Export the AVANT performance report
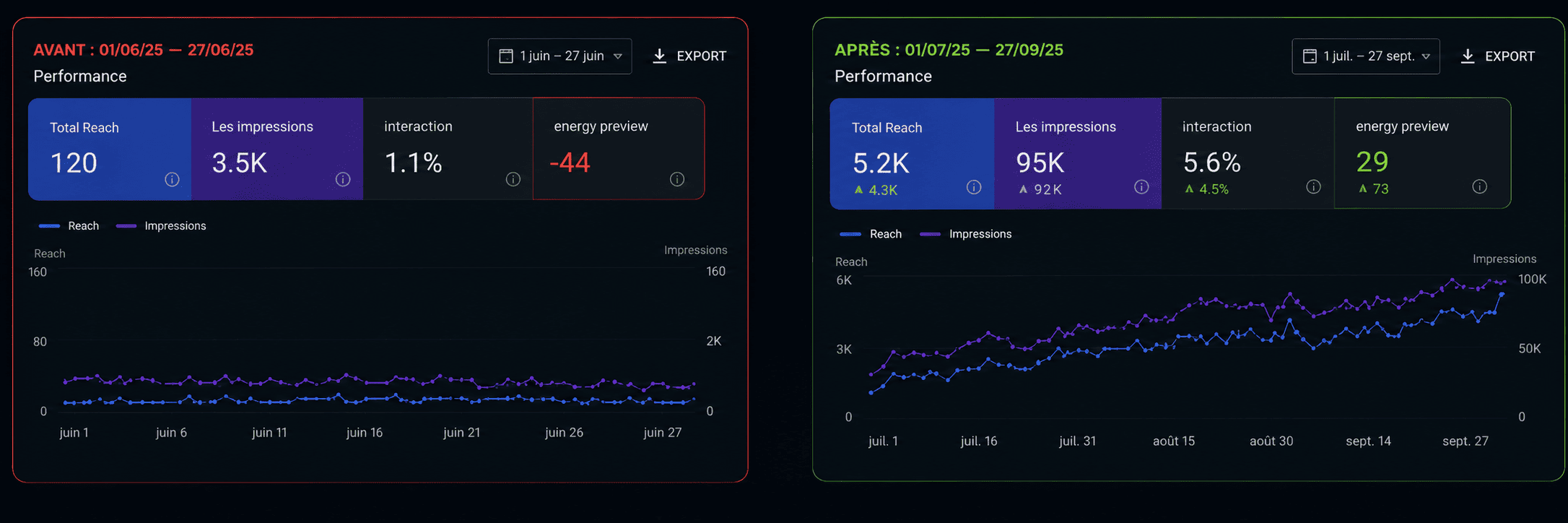Image resolution: width=1568 pixels, height=523 pixels. (689, 56)
